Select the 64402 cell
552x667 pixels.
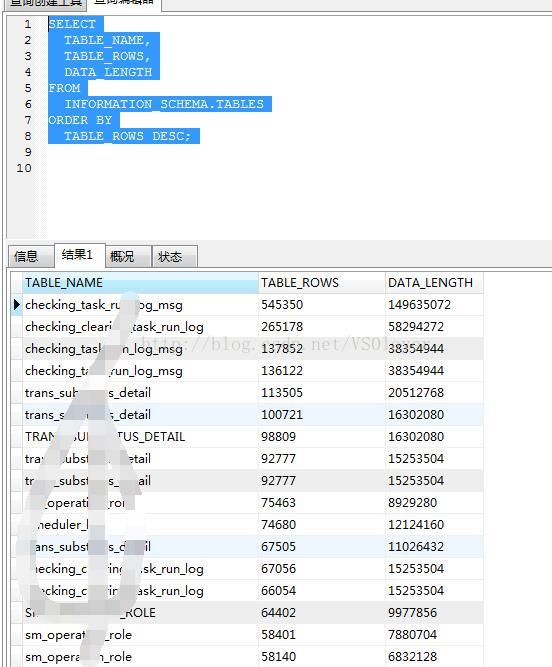point(321,613)
